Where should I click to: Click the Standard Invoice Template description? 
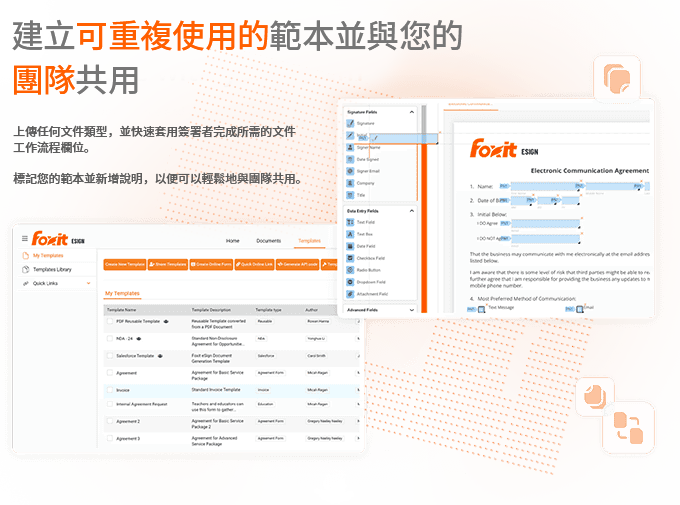tap(216, 390)
